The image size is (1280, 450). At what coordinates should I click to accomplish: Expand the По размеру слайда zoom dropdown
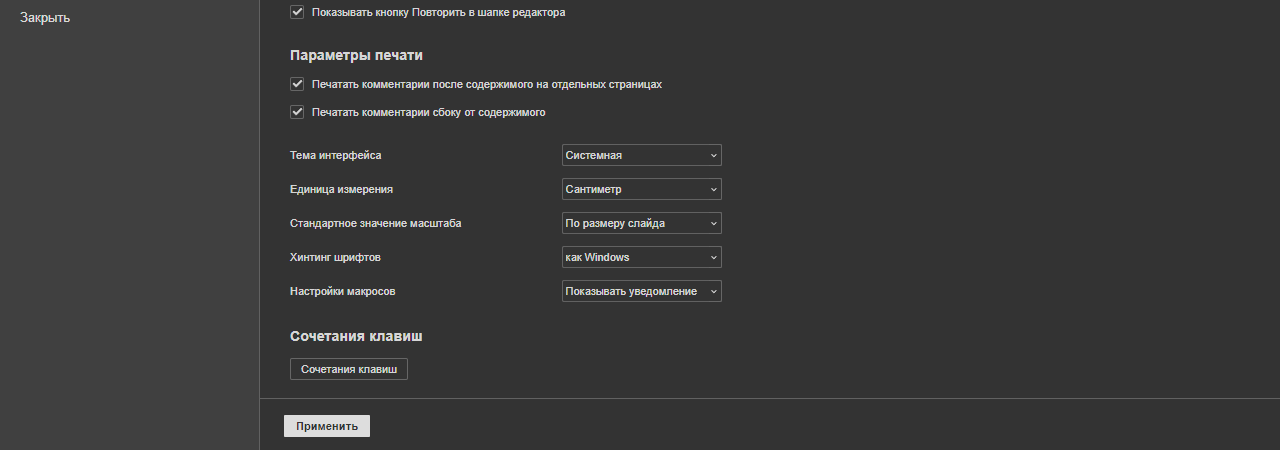[641, 223]
